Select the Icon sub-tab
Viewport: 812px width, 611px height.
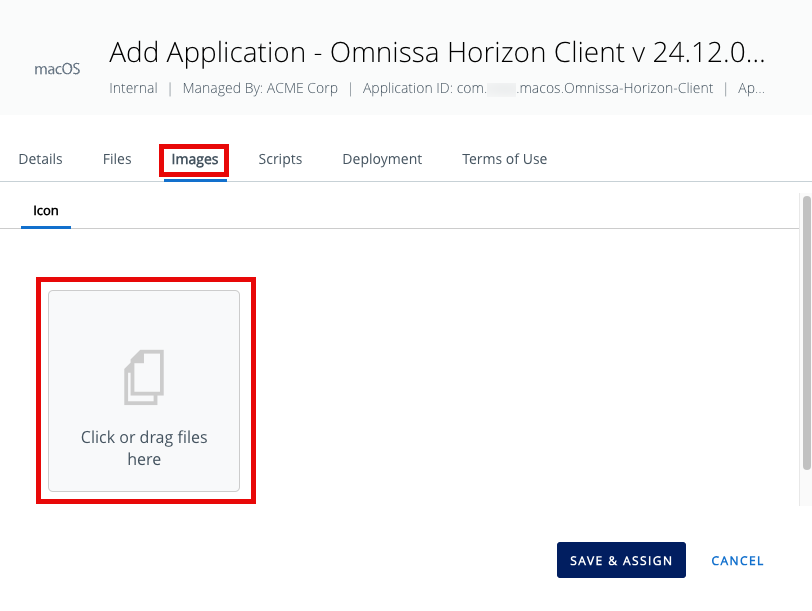point(45,210)
